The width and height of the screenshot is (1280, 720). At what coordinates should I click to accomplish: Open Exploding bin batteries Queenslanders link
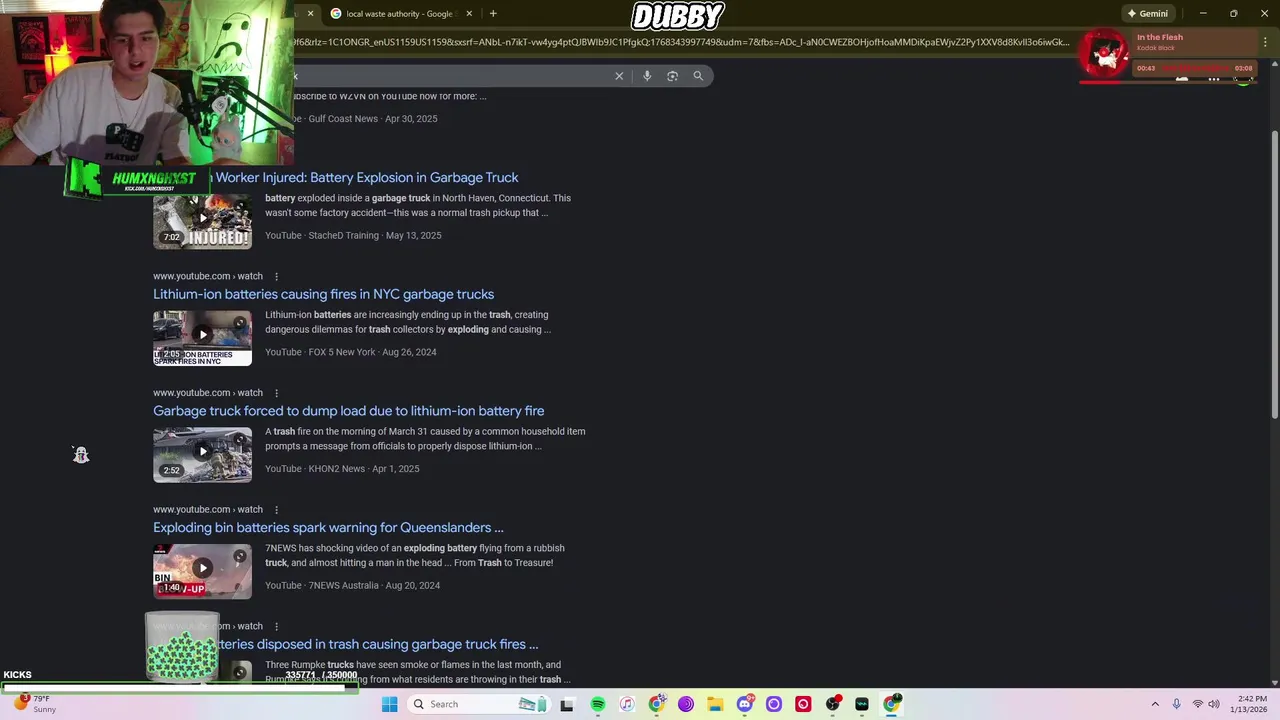click(328, 528)
